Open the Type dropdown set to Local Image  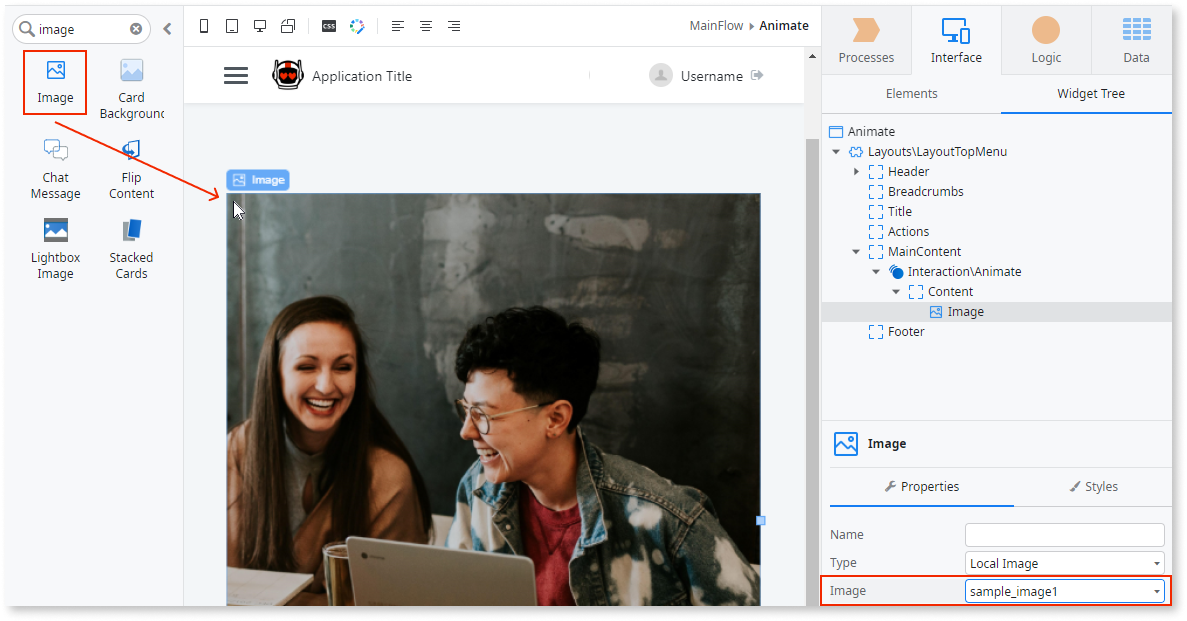click(x=1063, y=562)
